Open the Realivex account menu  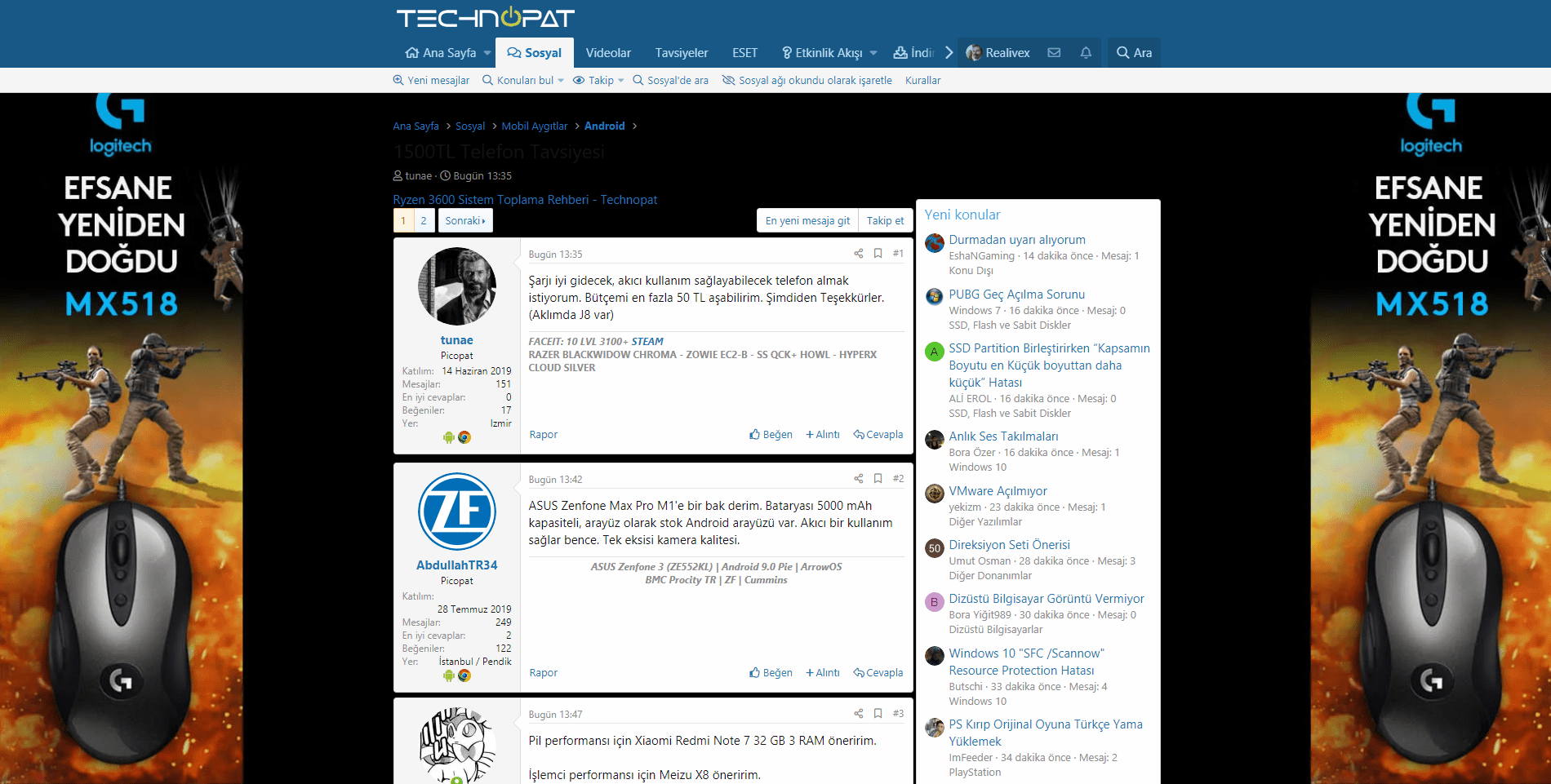(998, 53)
